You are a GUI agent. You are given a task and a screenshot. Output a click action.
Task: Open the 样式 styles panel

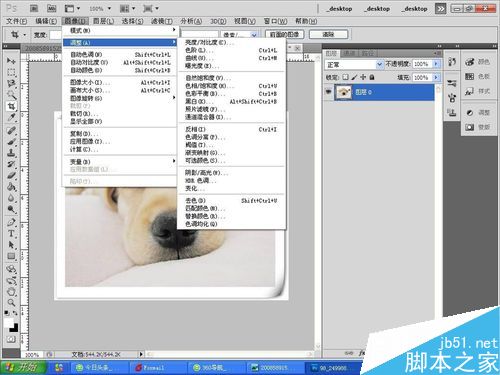[x=478, y=91]
